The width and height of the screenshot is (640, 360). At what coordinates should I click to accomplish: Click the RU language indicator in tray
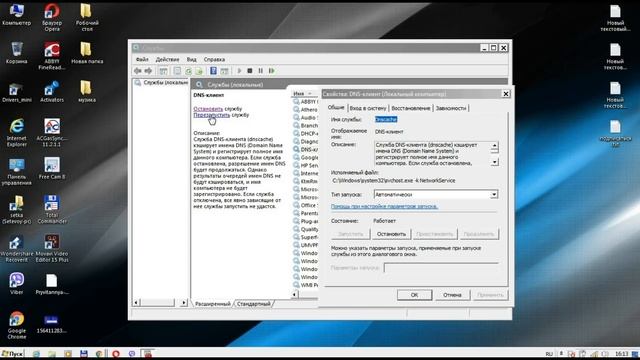click(x=549, y=354)
